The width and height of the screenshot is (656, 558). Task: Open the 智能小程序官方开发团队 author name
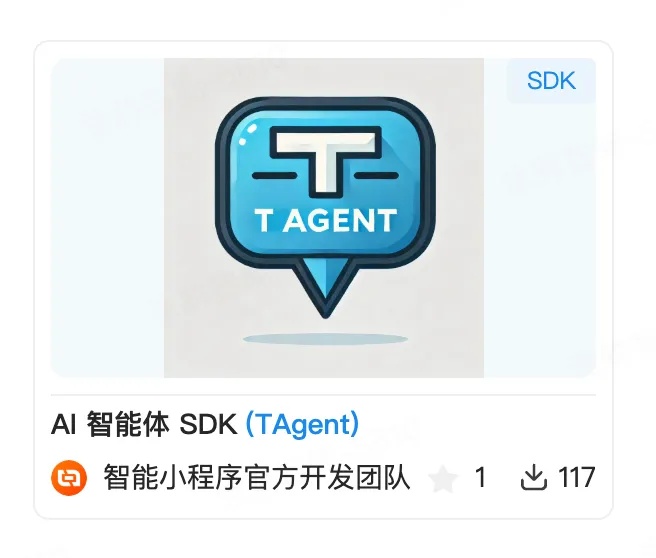257,477
